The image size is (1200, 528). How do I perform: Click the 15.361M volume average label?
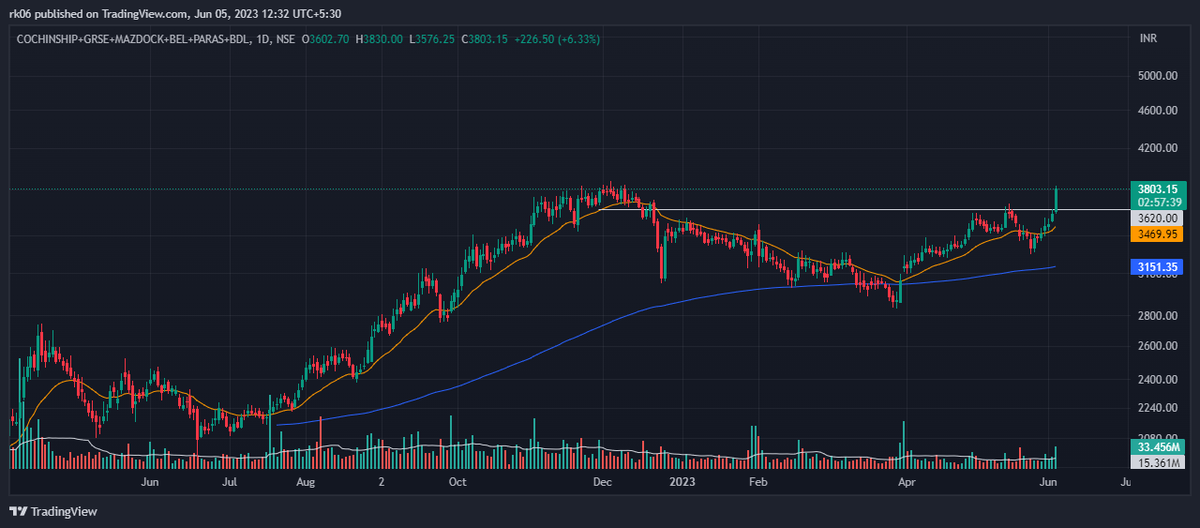(x=1157, y=462)
